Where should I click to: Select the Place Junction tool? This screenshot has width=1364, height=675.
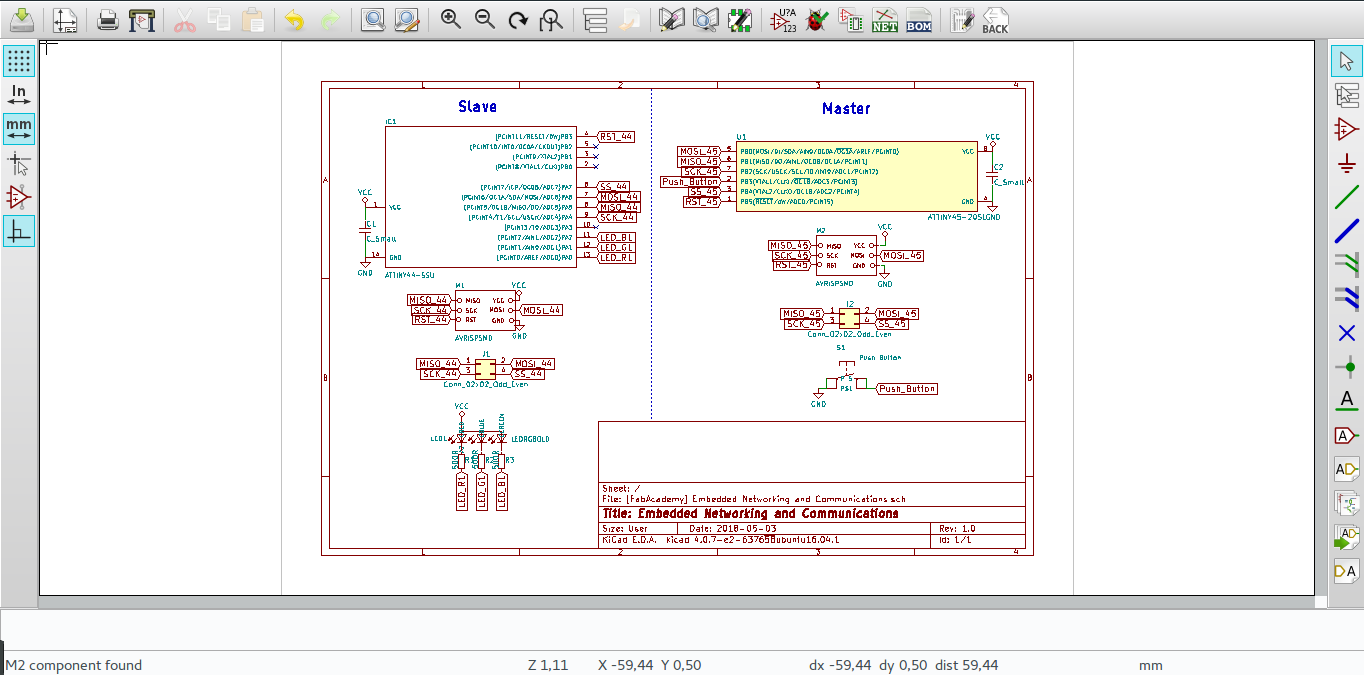click(1346, 366)
